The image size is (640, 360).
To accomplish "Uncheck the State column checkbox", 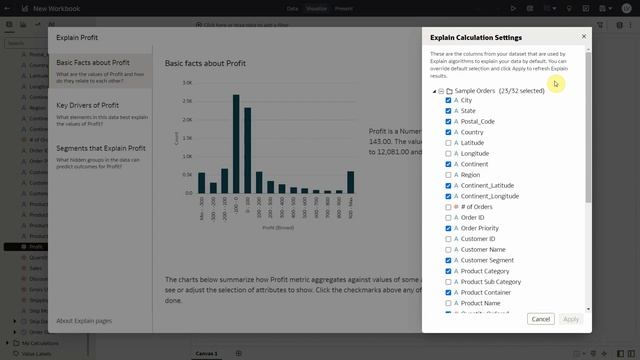I will (x=448, y=111).
